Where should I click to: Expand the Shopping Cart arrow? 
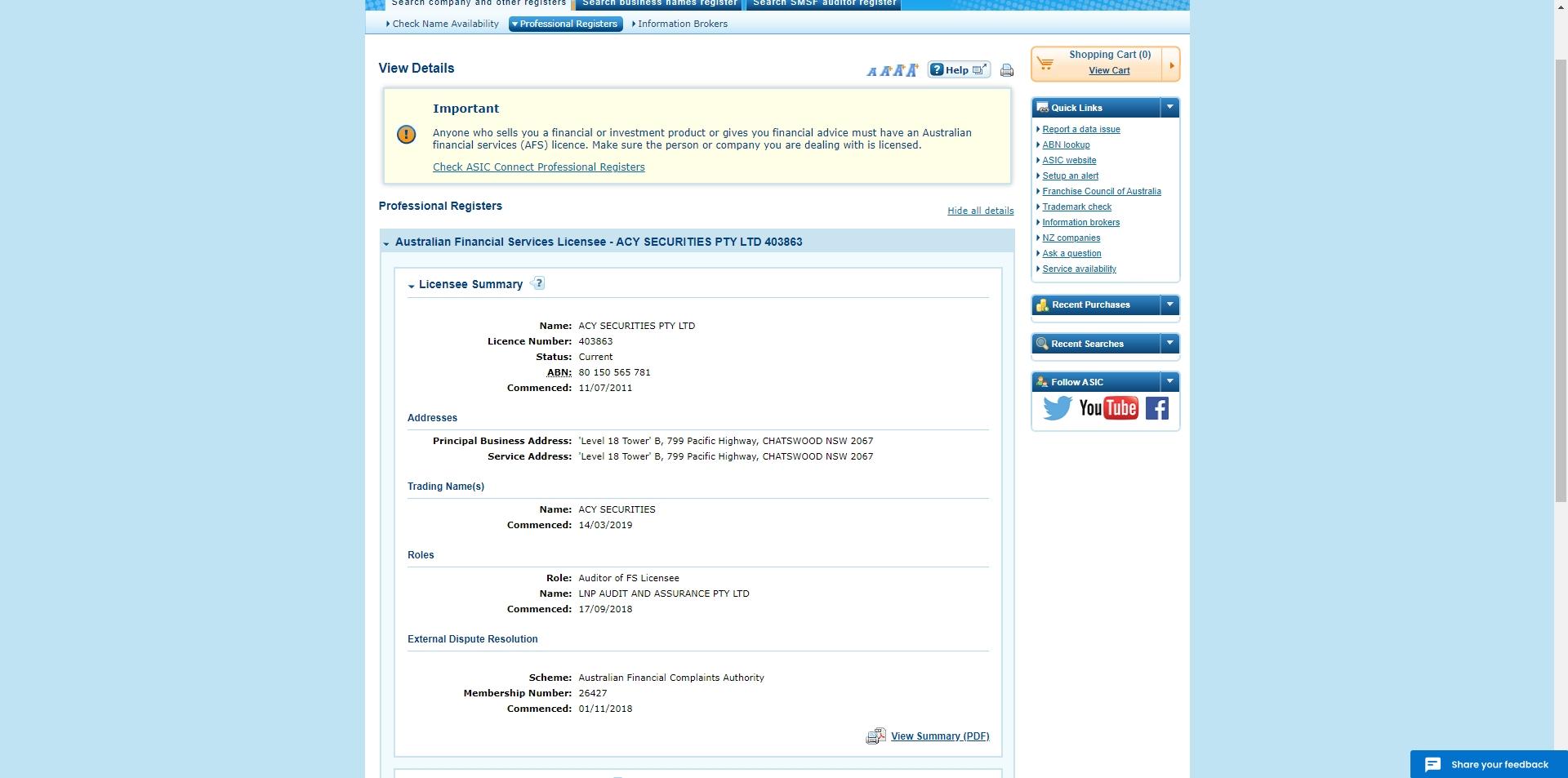click(x=1171, y=65)
